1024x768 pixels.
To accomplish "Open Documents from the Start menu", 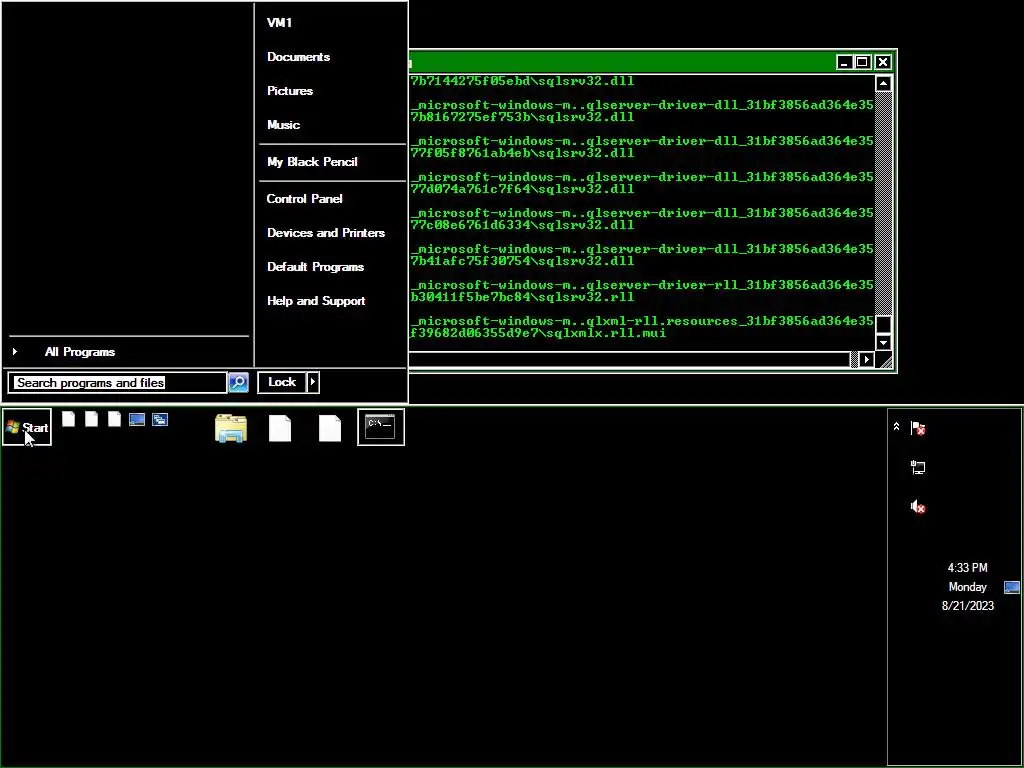I will 298,57.
